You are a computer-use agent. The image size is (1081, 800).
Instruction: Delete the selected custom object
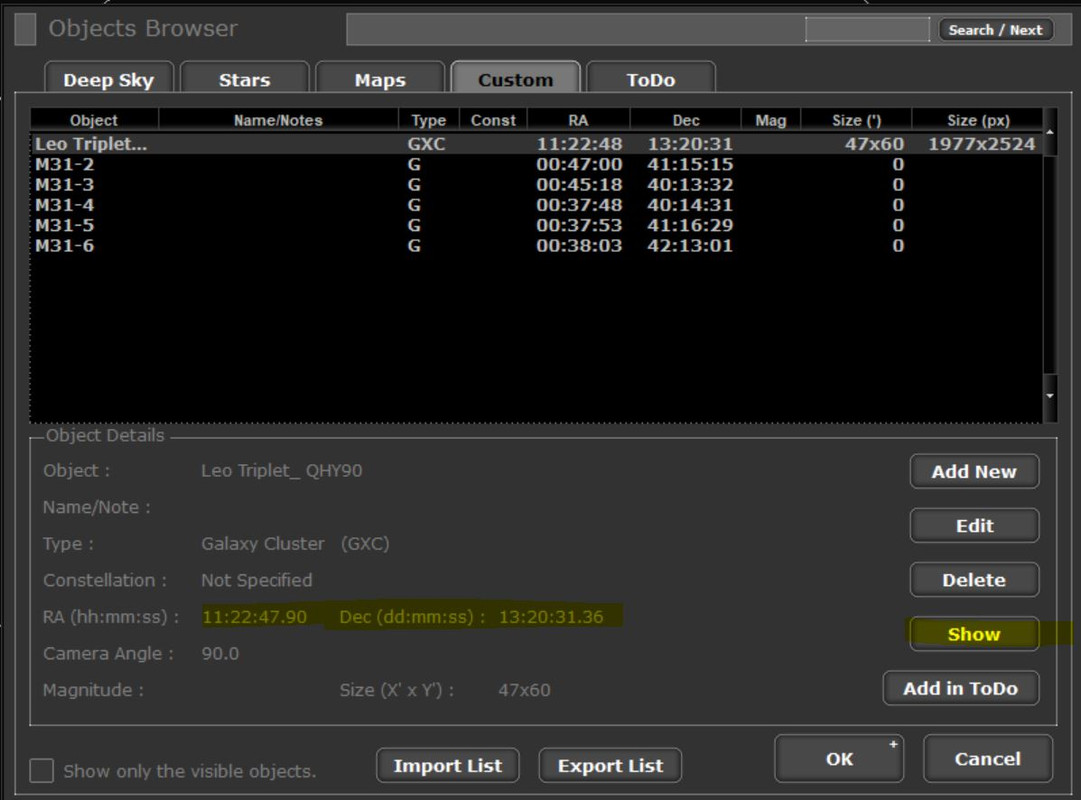[974, 580]
